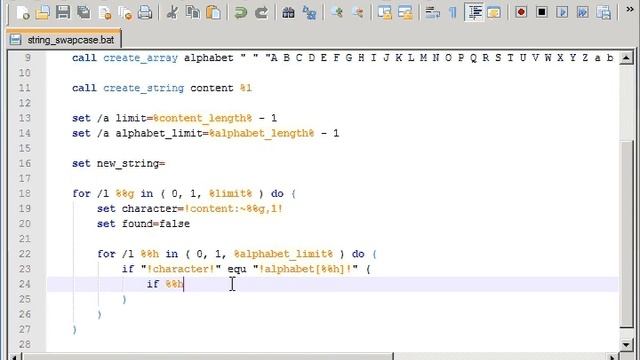Click line number 9 in margin

[28, 58]
